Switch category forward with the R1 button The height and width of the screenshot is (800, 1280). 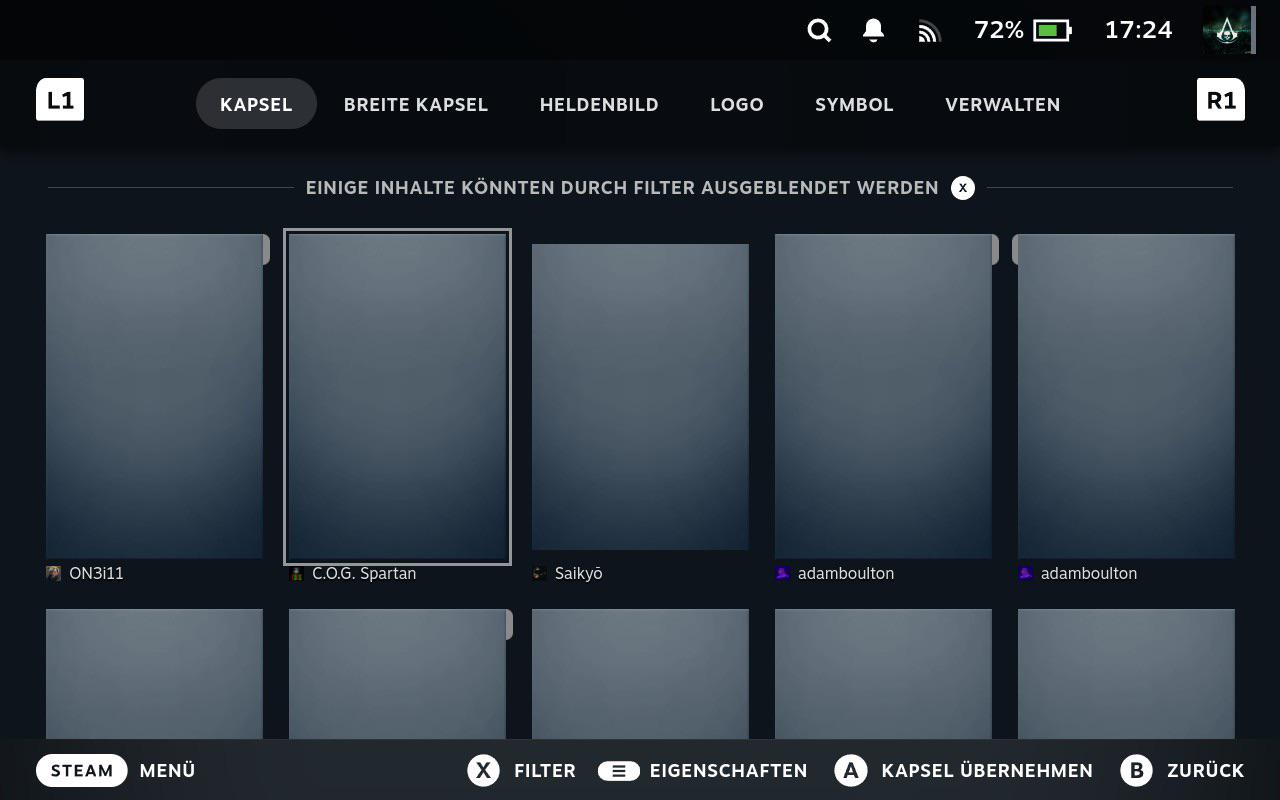(1221, 99)
